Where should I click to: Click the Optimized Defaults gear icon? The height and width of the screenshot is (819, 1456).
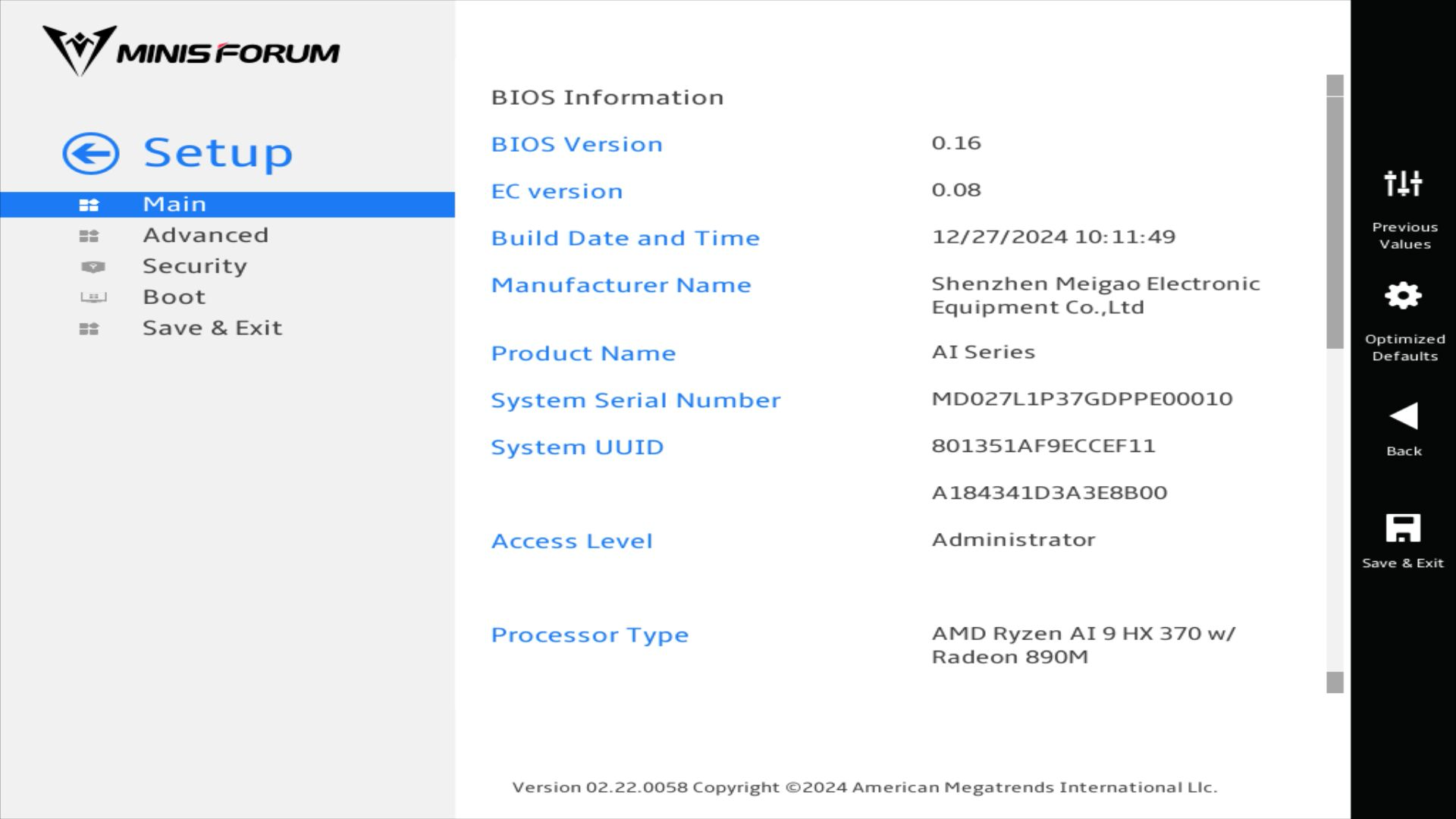1403,296
